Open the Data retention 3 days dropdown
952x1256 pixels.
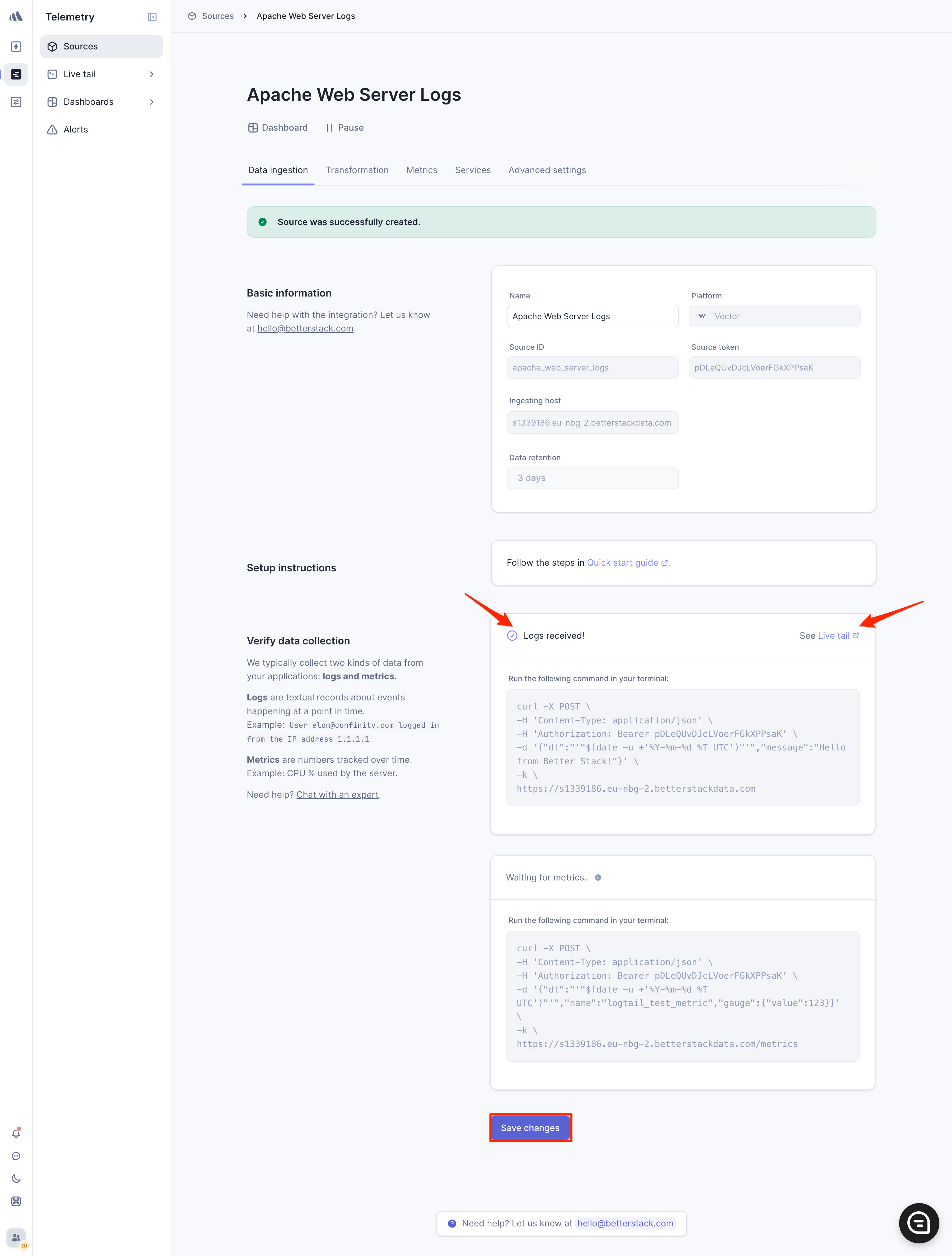click(x=592, y=478)
